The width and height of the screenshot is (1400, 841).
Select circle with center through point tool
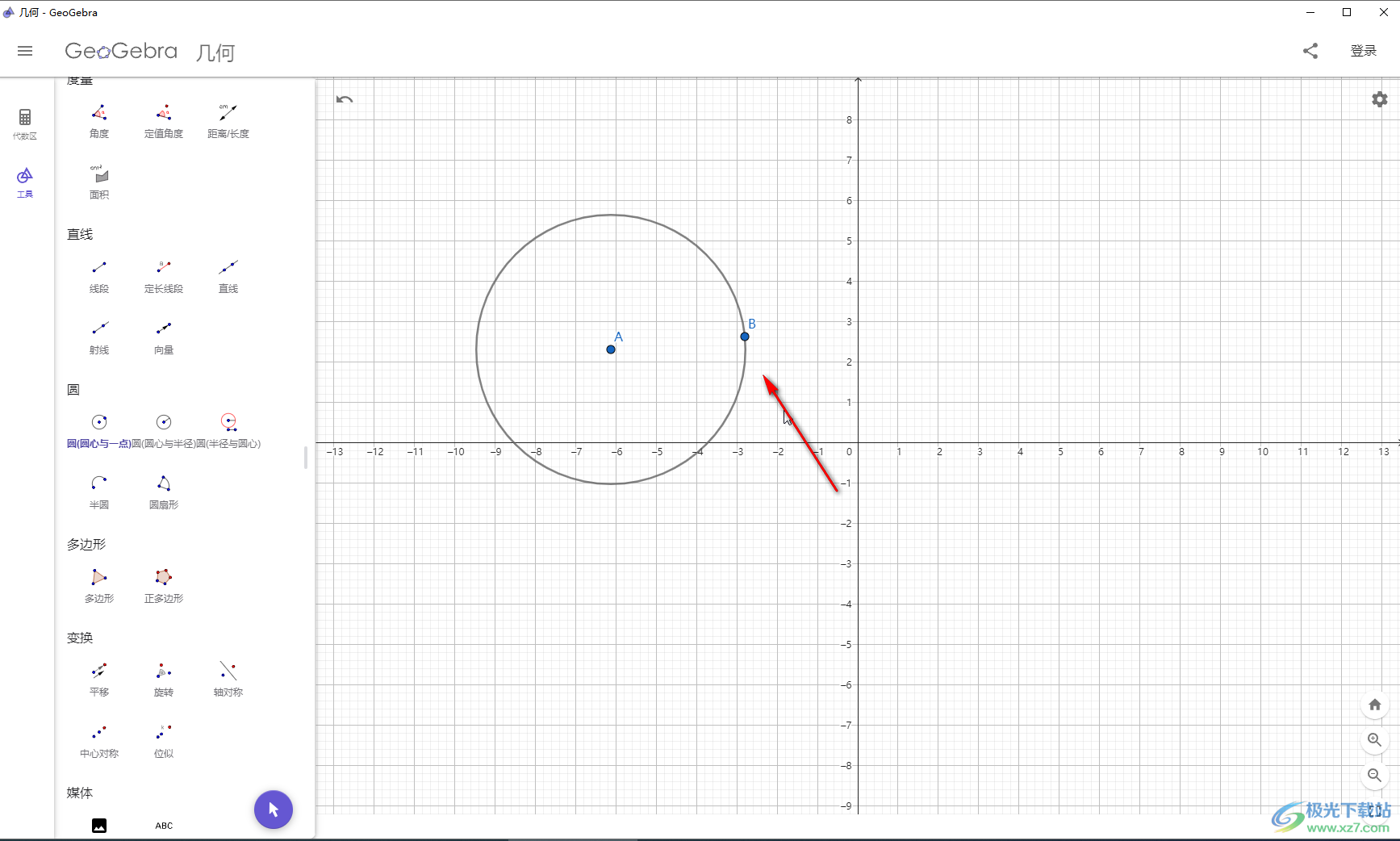pyautogui.click(x=99, y=431)
